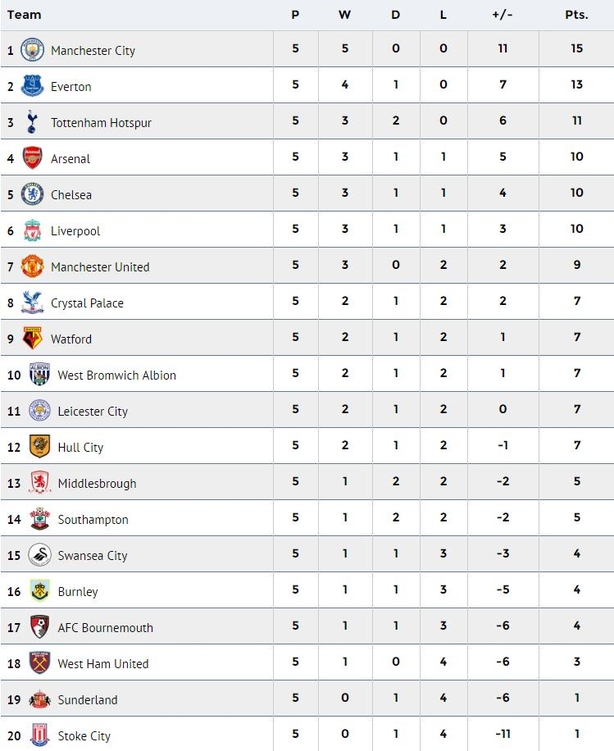Sort by the W wins column header
The height and width of the screenshot is (751, 614).
pos(345,14)
